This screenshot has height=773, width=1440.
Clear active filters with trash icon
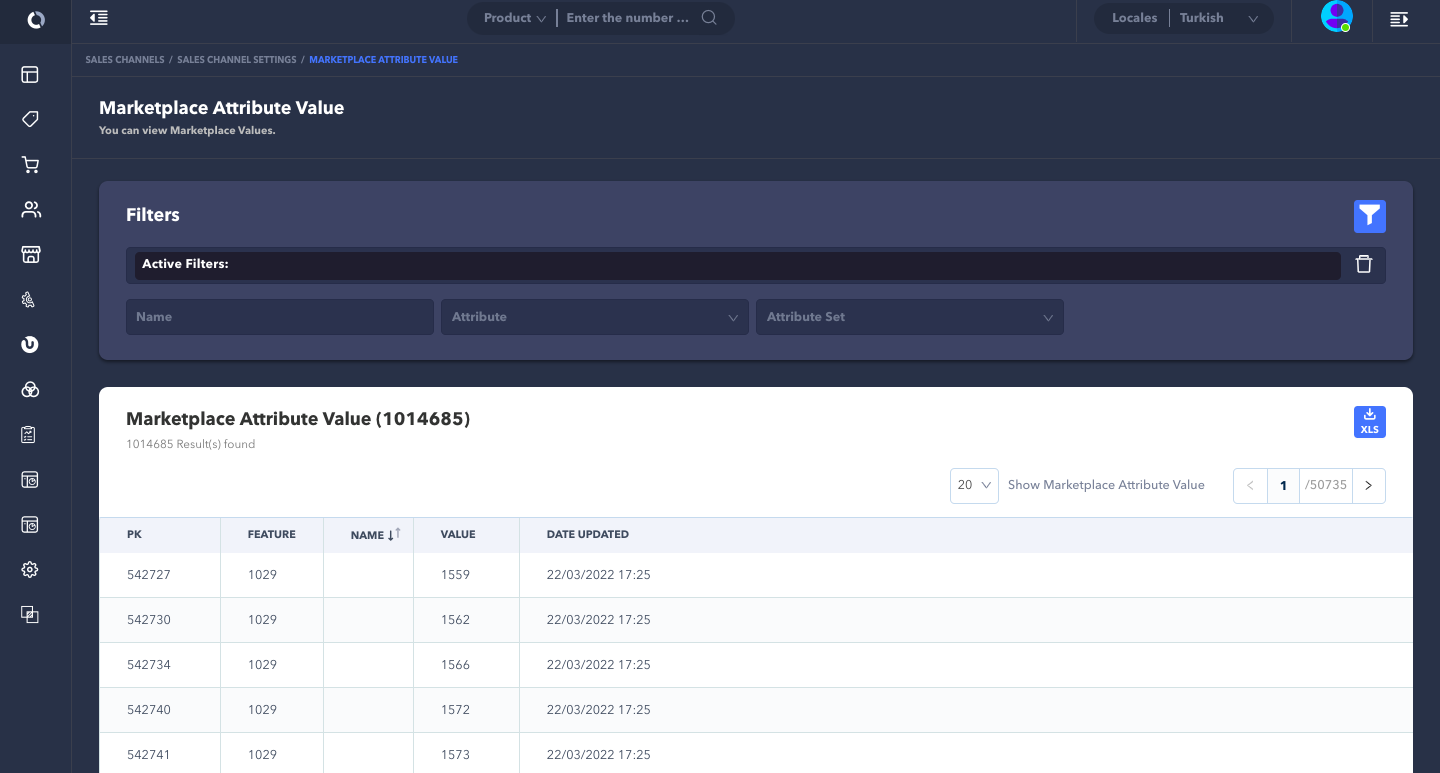1363,264
